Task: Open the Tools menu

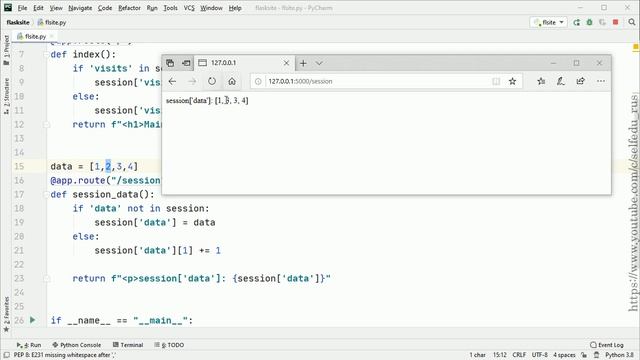Action: pos(170,8)
